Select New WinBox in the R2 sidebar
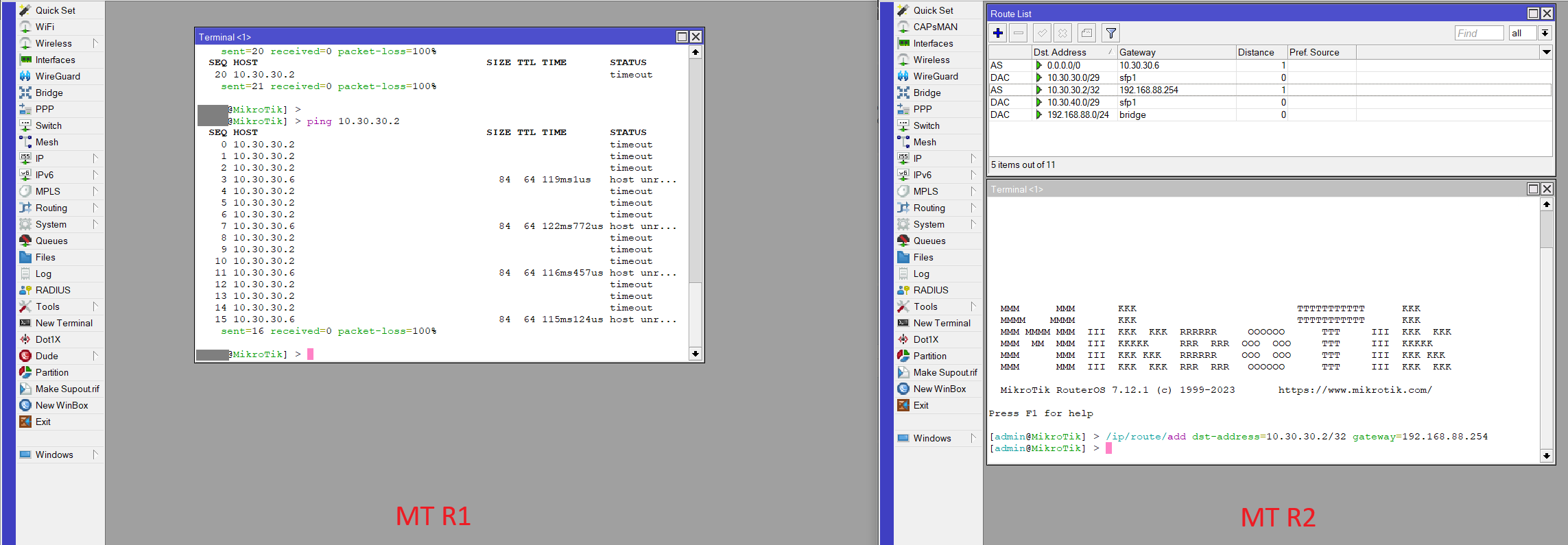 [938, 389]
